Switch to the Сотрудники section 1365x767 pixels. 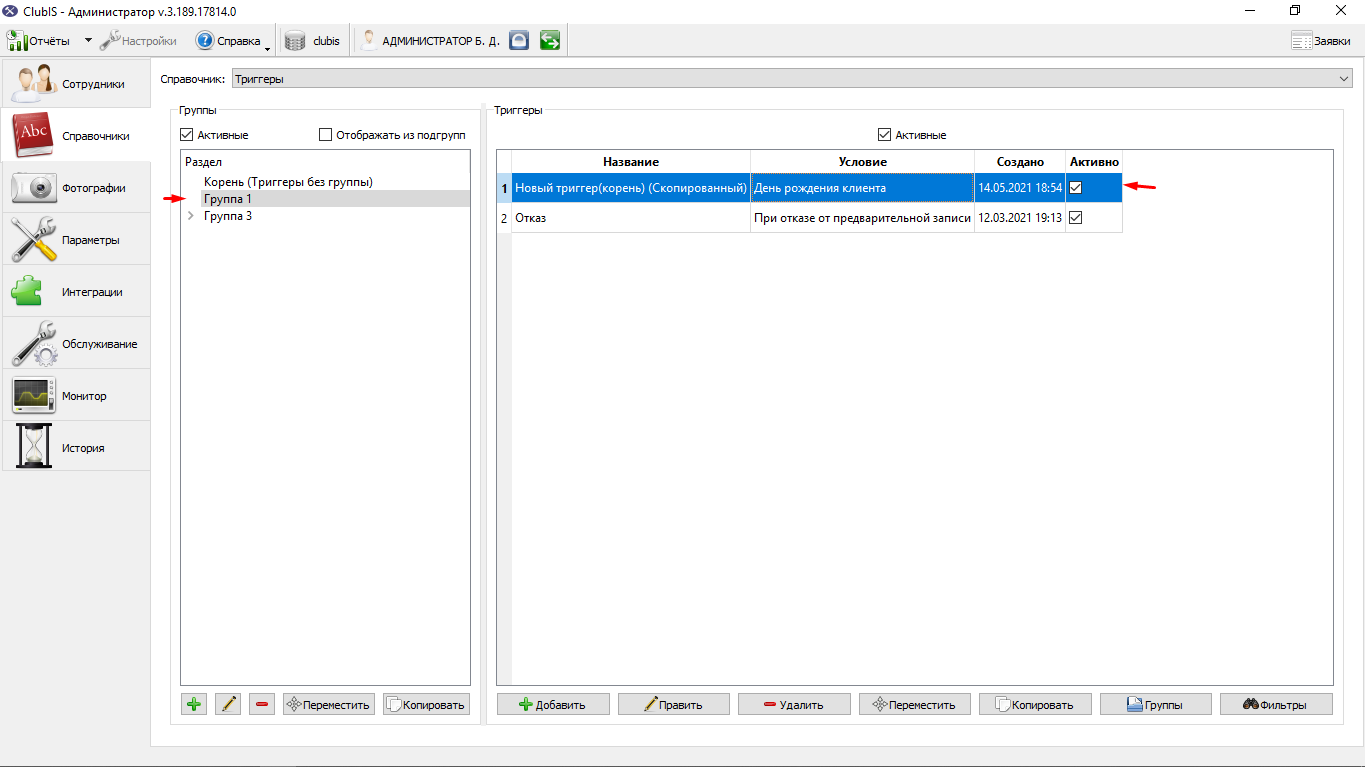coord(76,83)
